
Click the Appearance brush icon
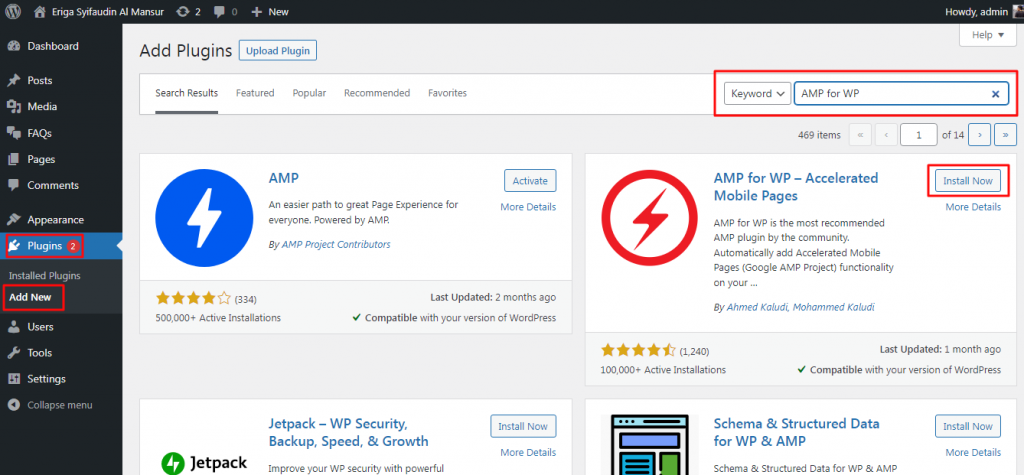14,220
